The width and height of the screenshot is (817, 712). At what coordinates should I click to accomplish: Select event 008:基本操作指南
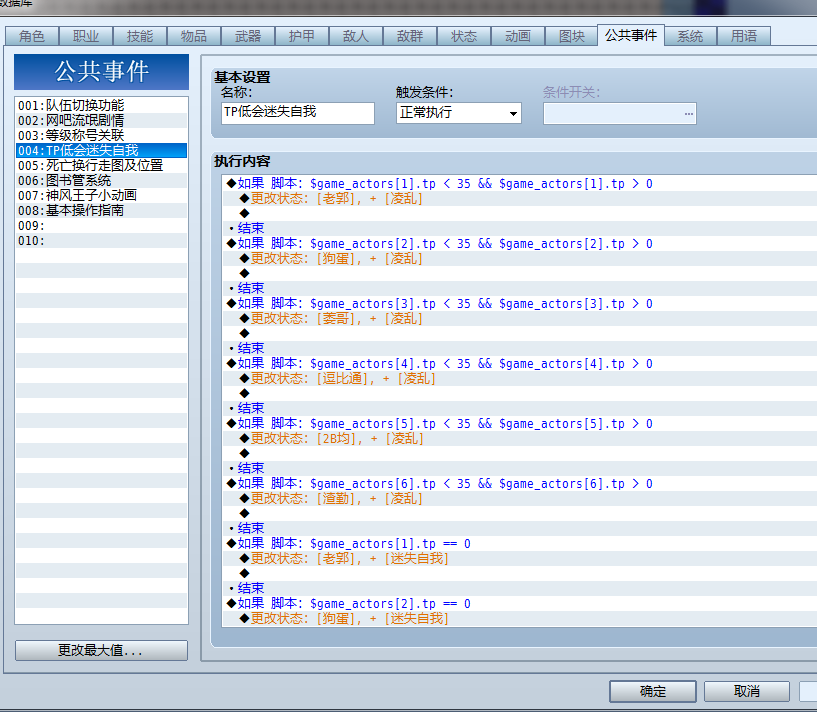(102, 211)
